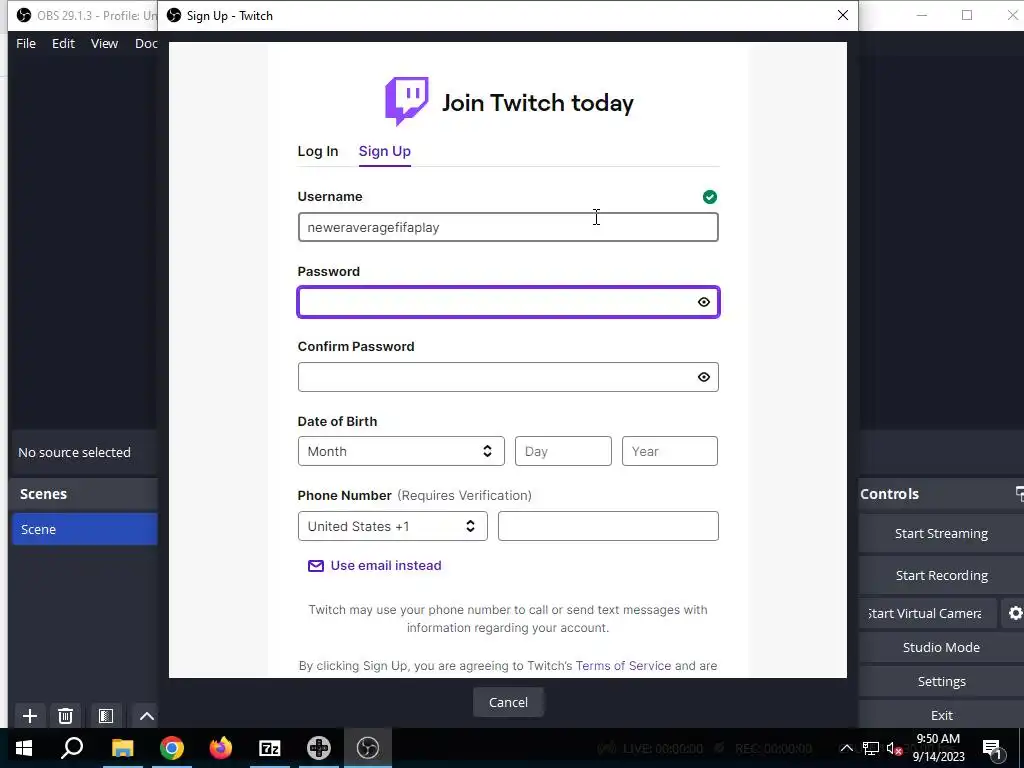Screen dimensions: 1024x768
Task: Open the Docks menu in OBS
Action: click(x=146, y=43)
